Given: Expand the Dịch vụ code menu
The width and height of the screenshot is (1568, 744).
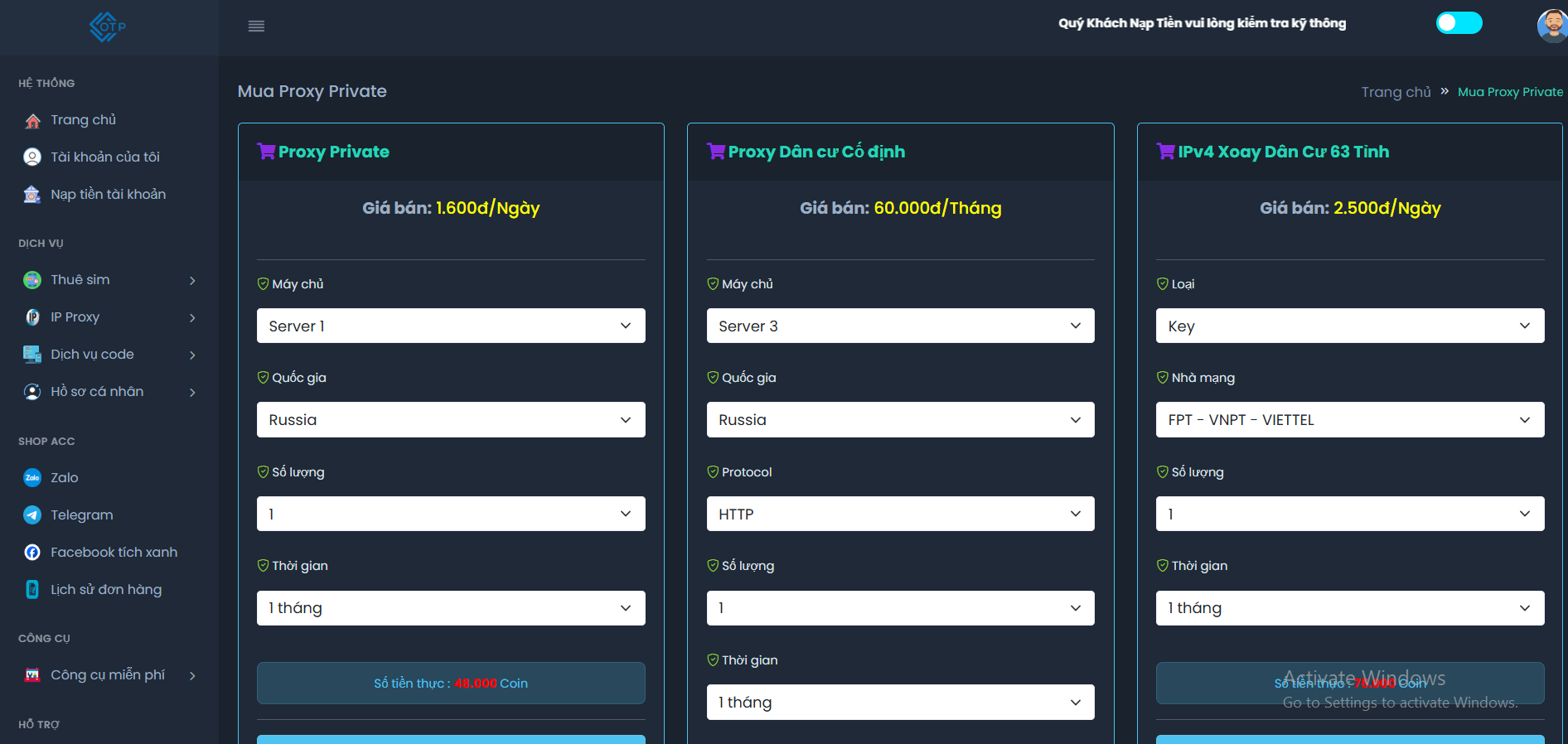Looking at the screenshot, I should click(109, 355).
